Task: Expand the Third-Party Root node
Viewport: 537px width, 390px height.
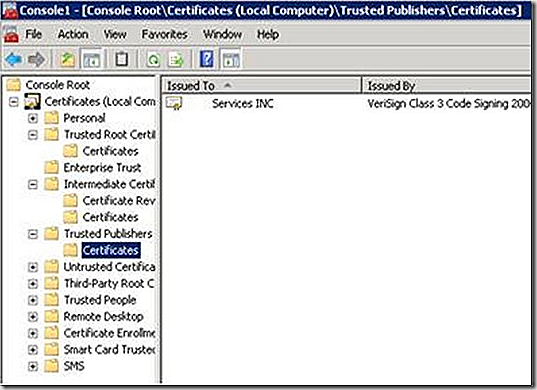Action: point(33,284)
